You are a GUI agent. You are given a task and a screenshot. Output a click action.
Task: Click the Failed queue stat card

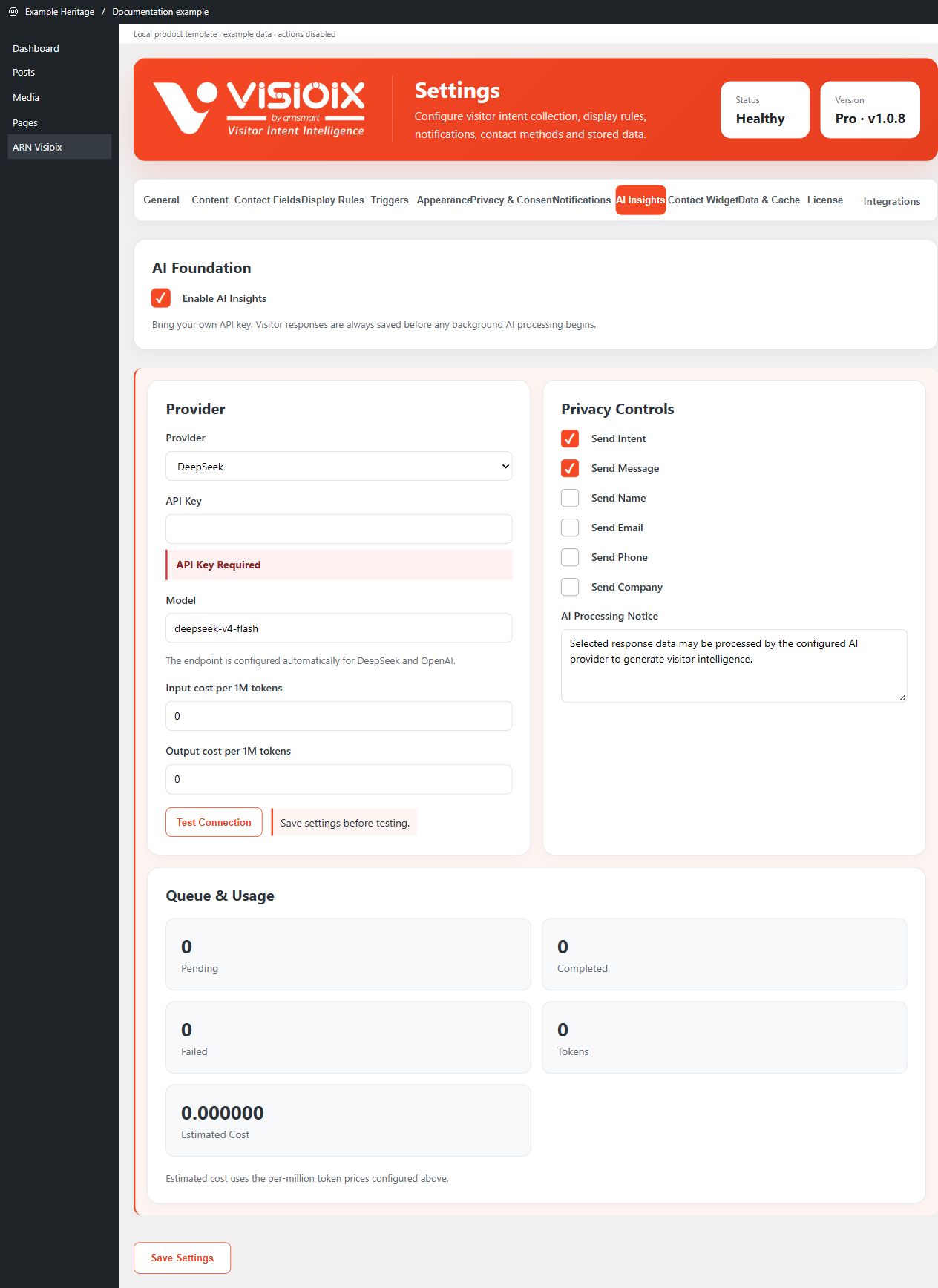[348, 1037]
